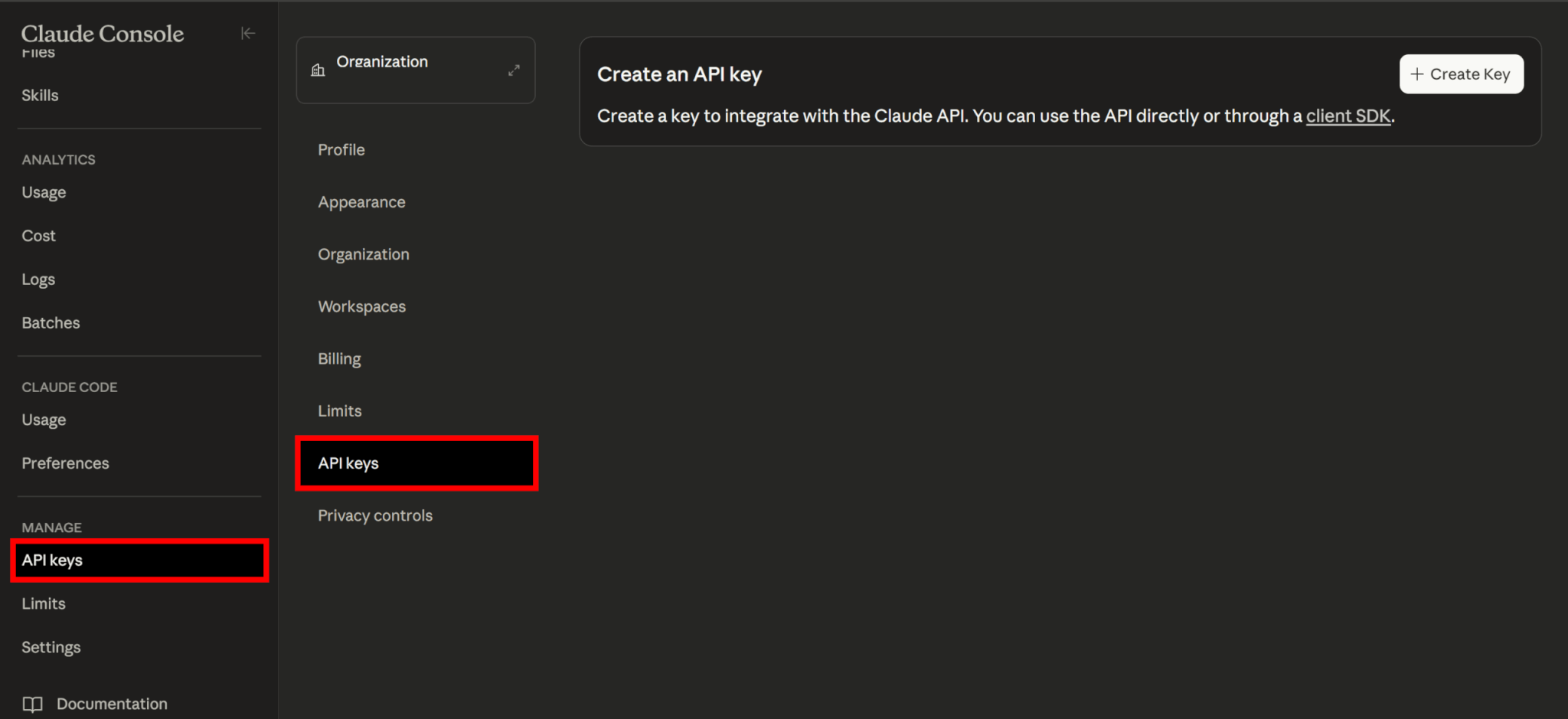Expand the Organization selector arrows
This screenshot has height=719, width=1568.
point(514,70)
